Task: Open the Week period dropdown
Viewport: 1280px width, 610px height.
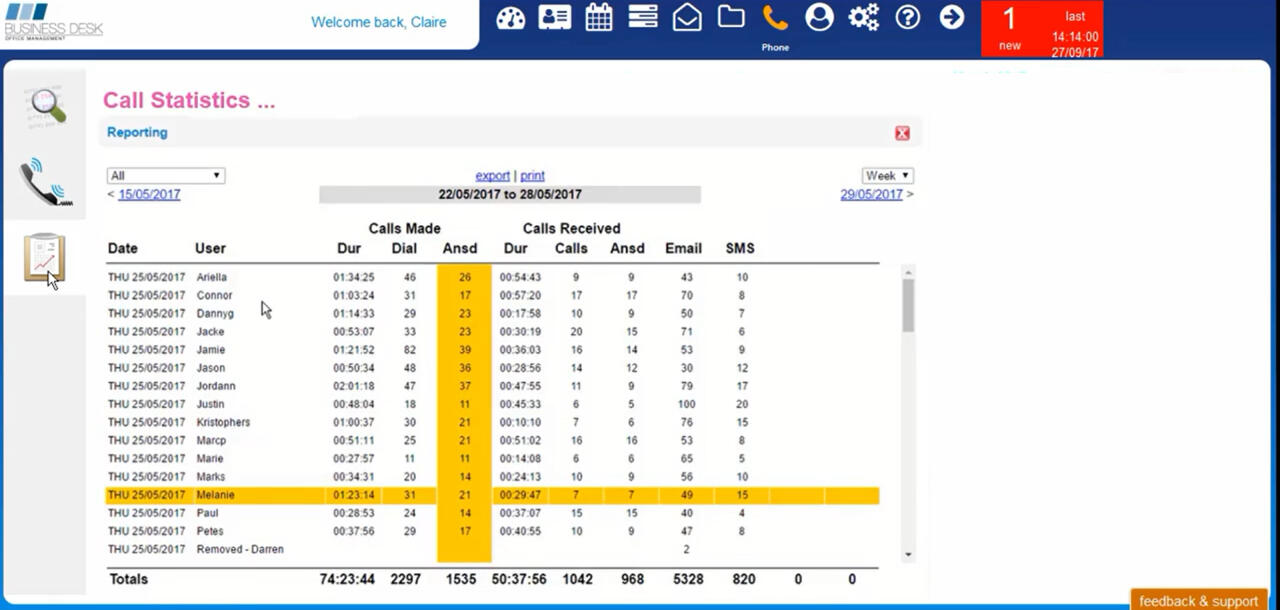Action: pyautogui.click(x=886, y=174)
